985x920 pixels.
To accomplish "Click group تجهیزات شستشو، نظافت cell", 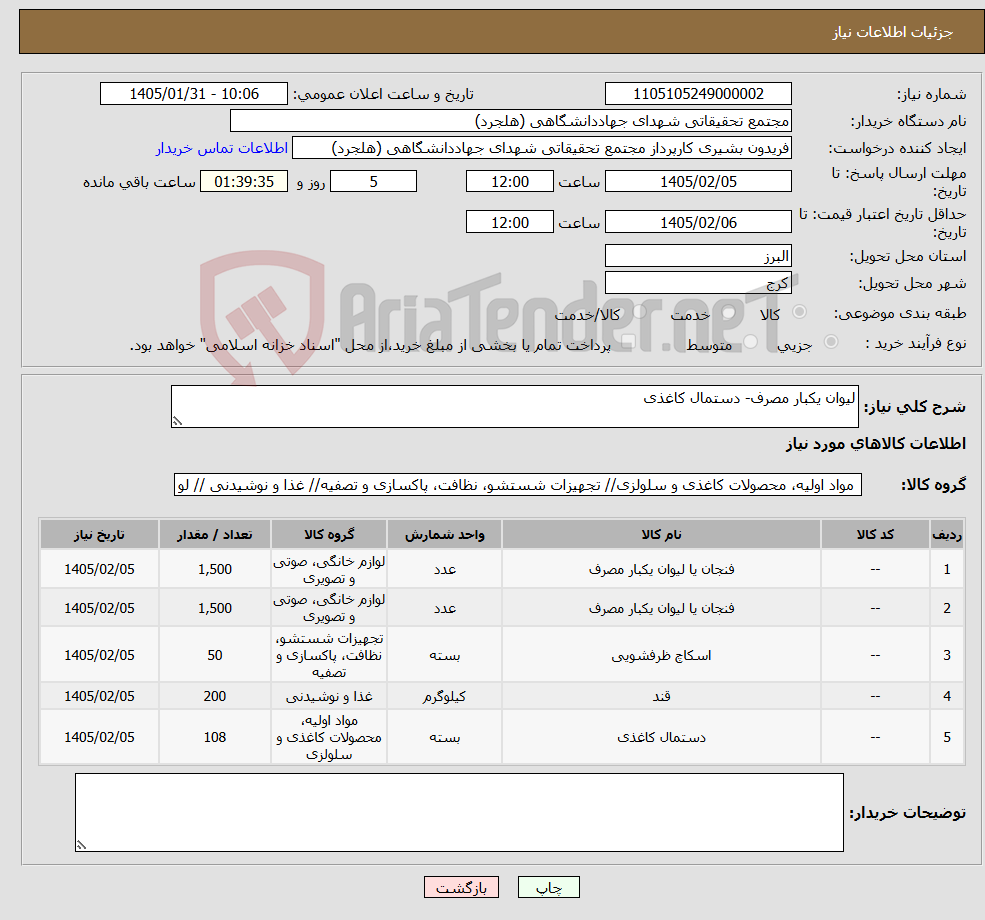I will click(329, 655).
